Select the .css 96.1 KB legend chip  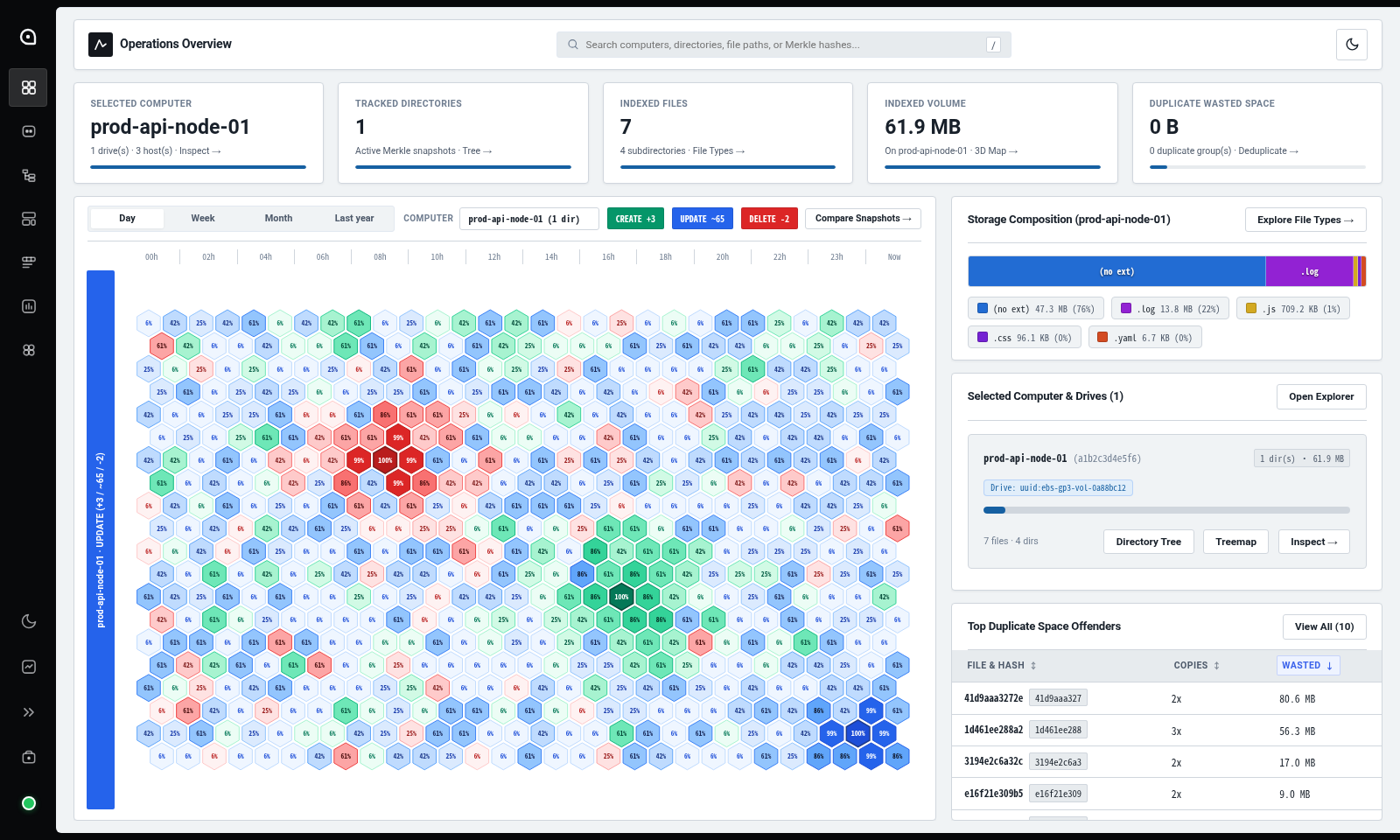[1025, 337]
